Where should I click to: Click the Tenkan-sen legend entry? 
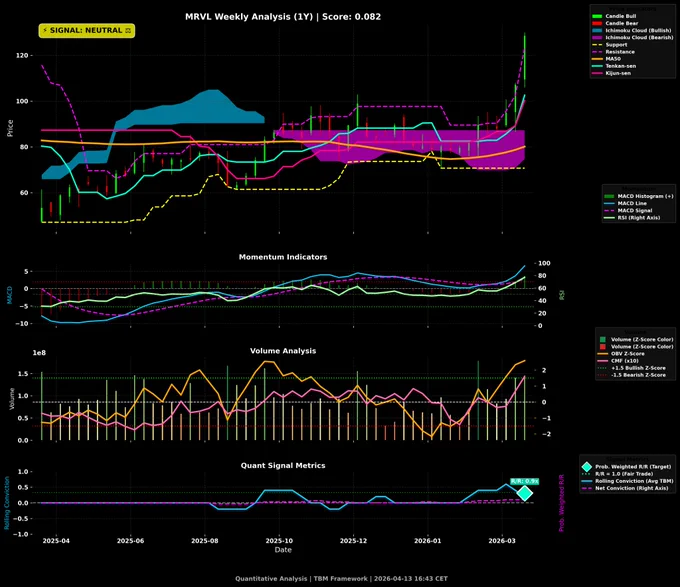614,66
